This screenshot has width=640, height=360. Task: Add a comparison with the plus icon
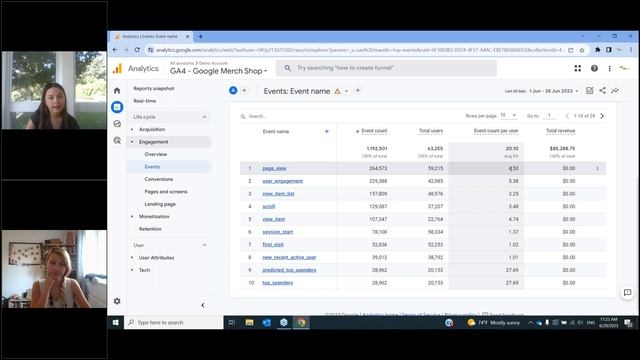(244, 91)
